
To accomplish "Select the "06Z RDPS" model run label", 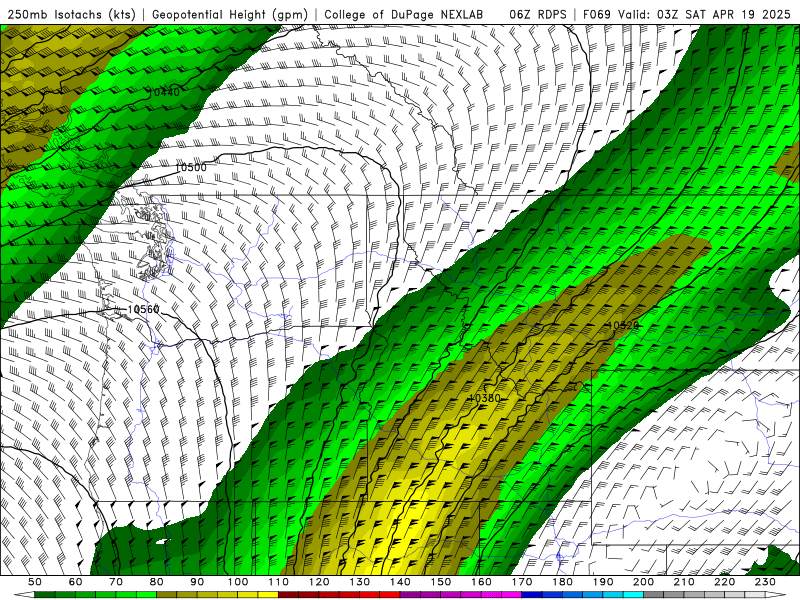I will point(538,14).
